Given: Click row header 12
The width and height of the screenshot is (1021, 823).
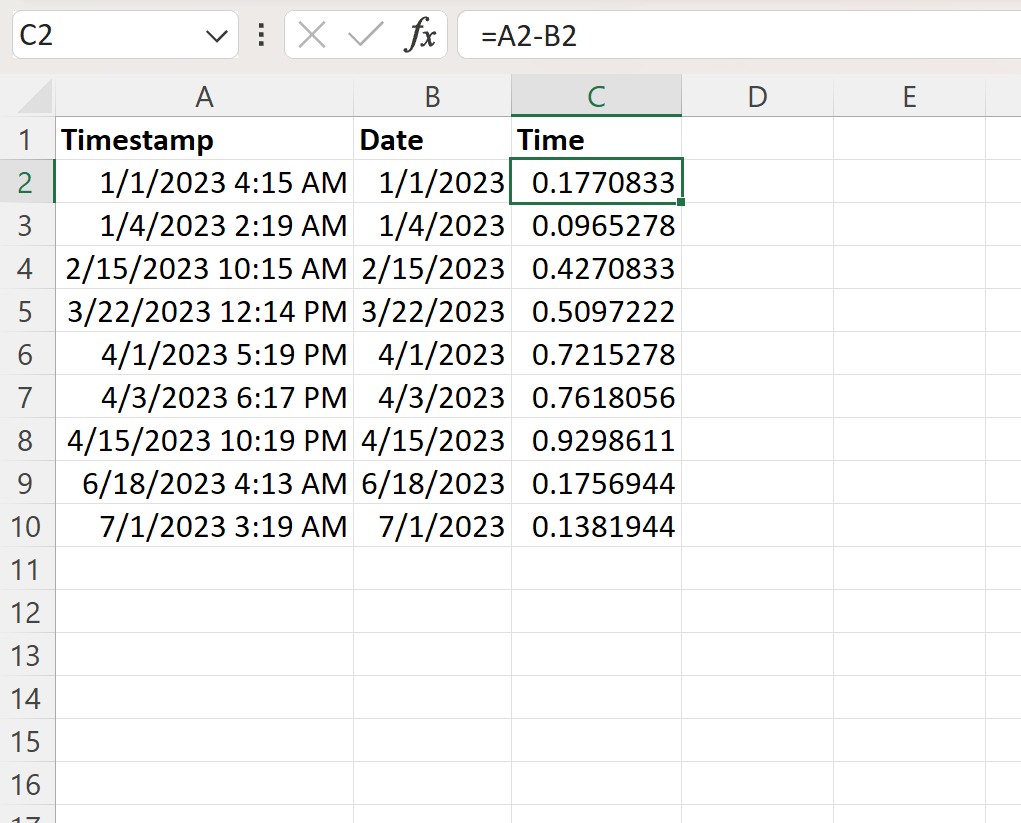Looking at the screenshot, I should [x=28, y=612].
